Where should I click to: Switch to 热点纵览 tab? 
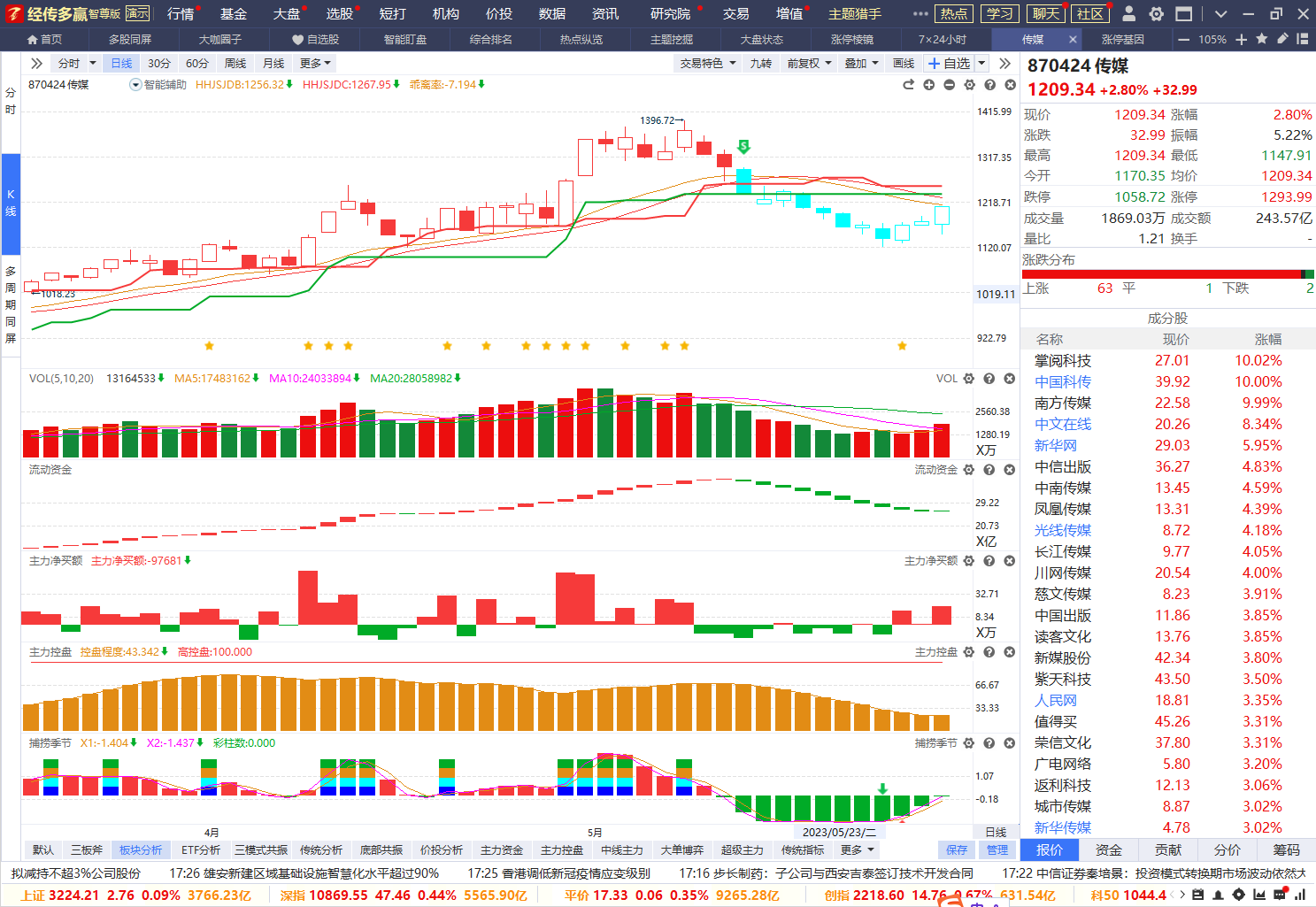click(x=581, y=40)
